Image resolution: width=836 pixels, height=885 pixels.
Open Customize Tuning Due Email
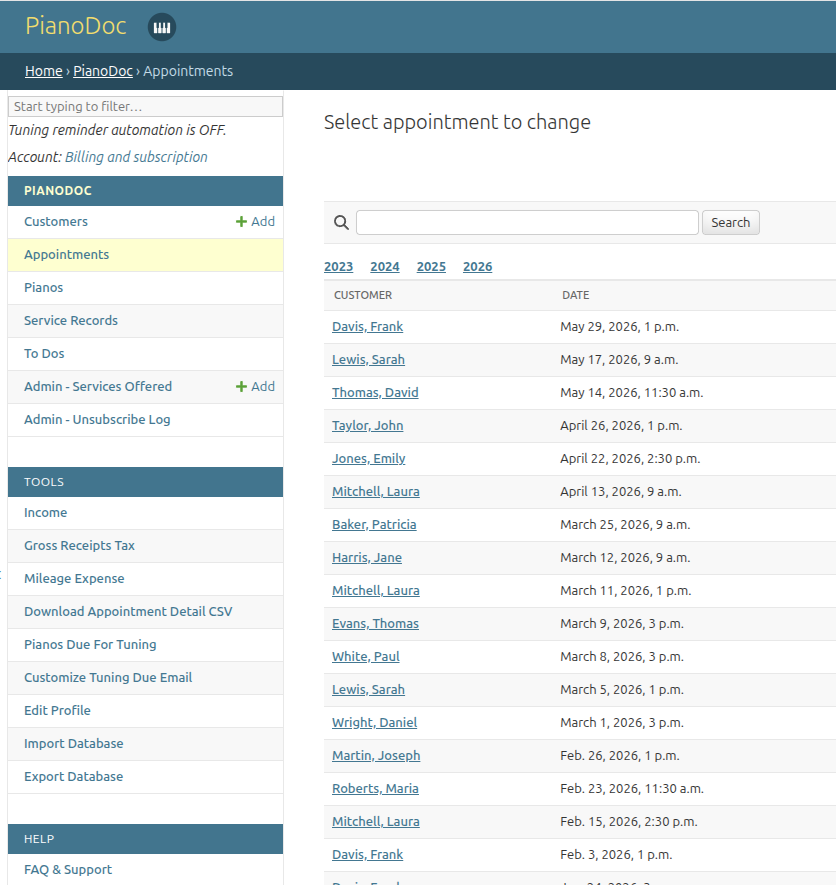coord(108,678)
